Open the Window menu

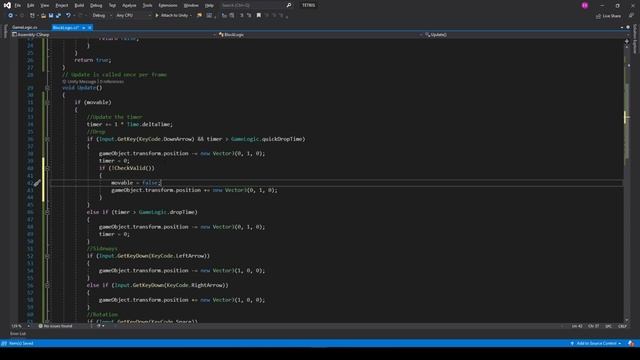191,5
